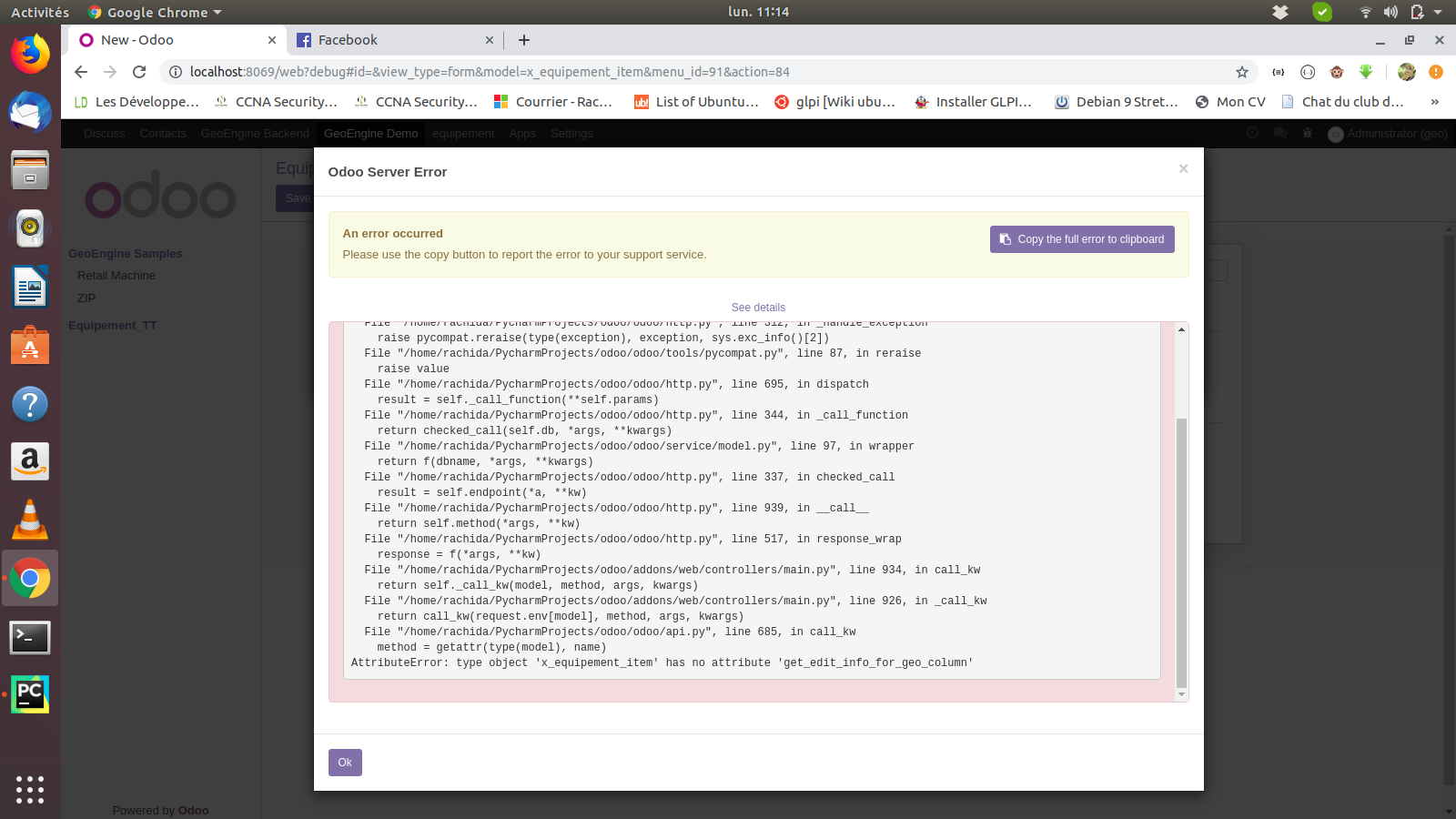Bookmark this page using the star icon
The height and width of the screenshot is (819, 1456).
(1240, 72)
